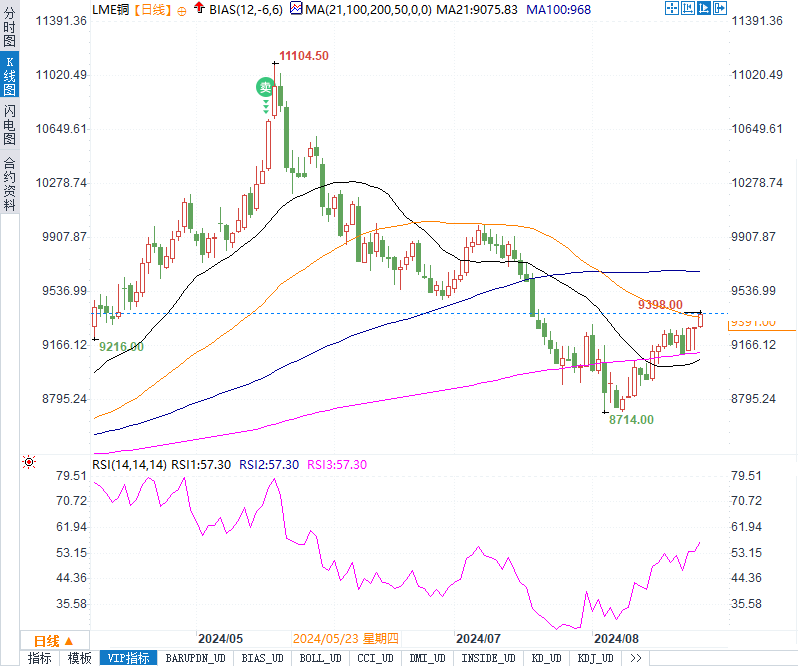Click the red arrow BIAS indicator icon
Viewport: 798px width, 666px height.
[x=199, y=9]
